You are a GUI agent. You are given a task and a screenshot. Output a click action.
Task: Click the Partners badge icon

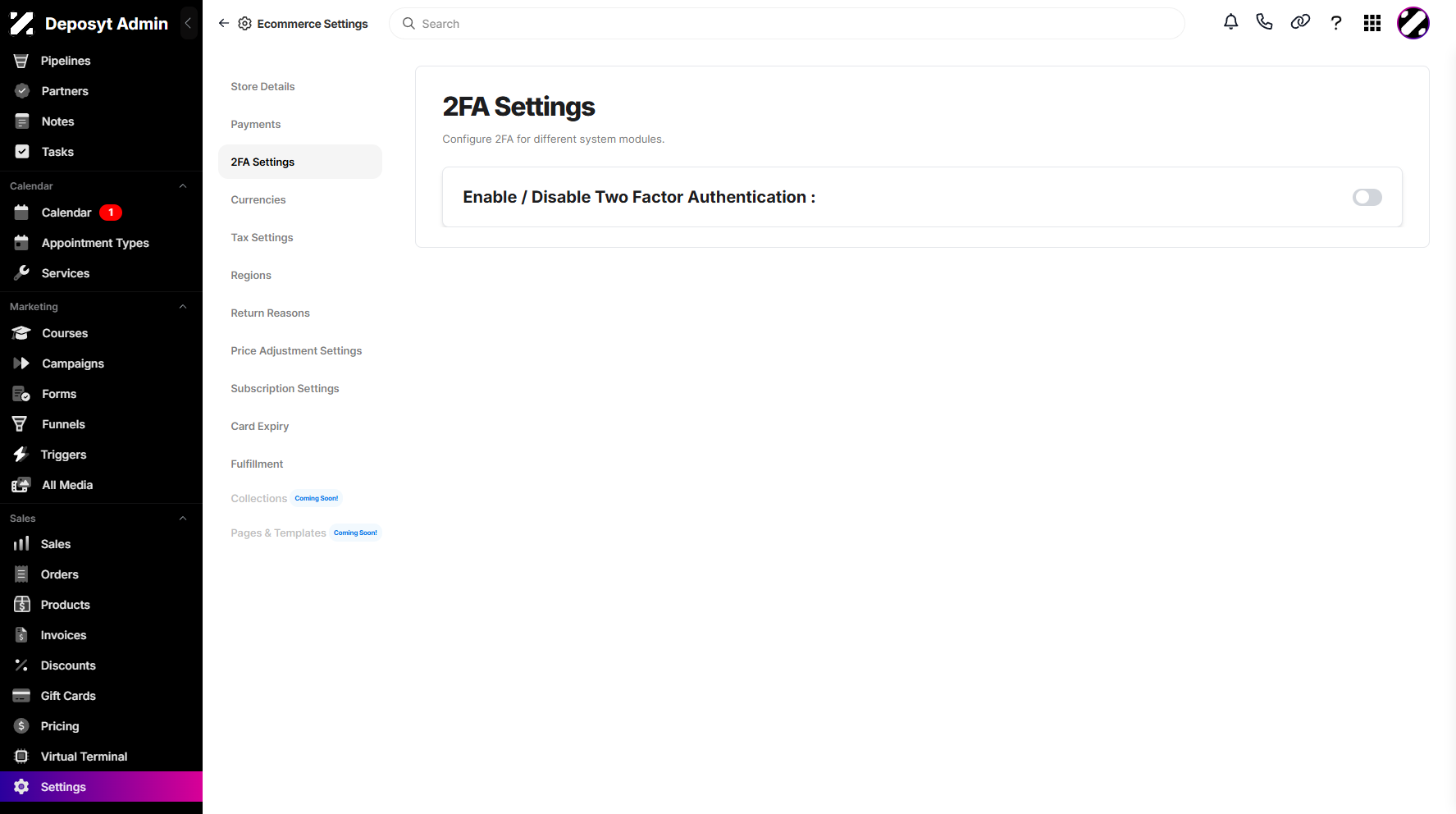(x=22, y=91)
